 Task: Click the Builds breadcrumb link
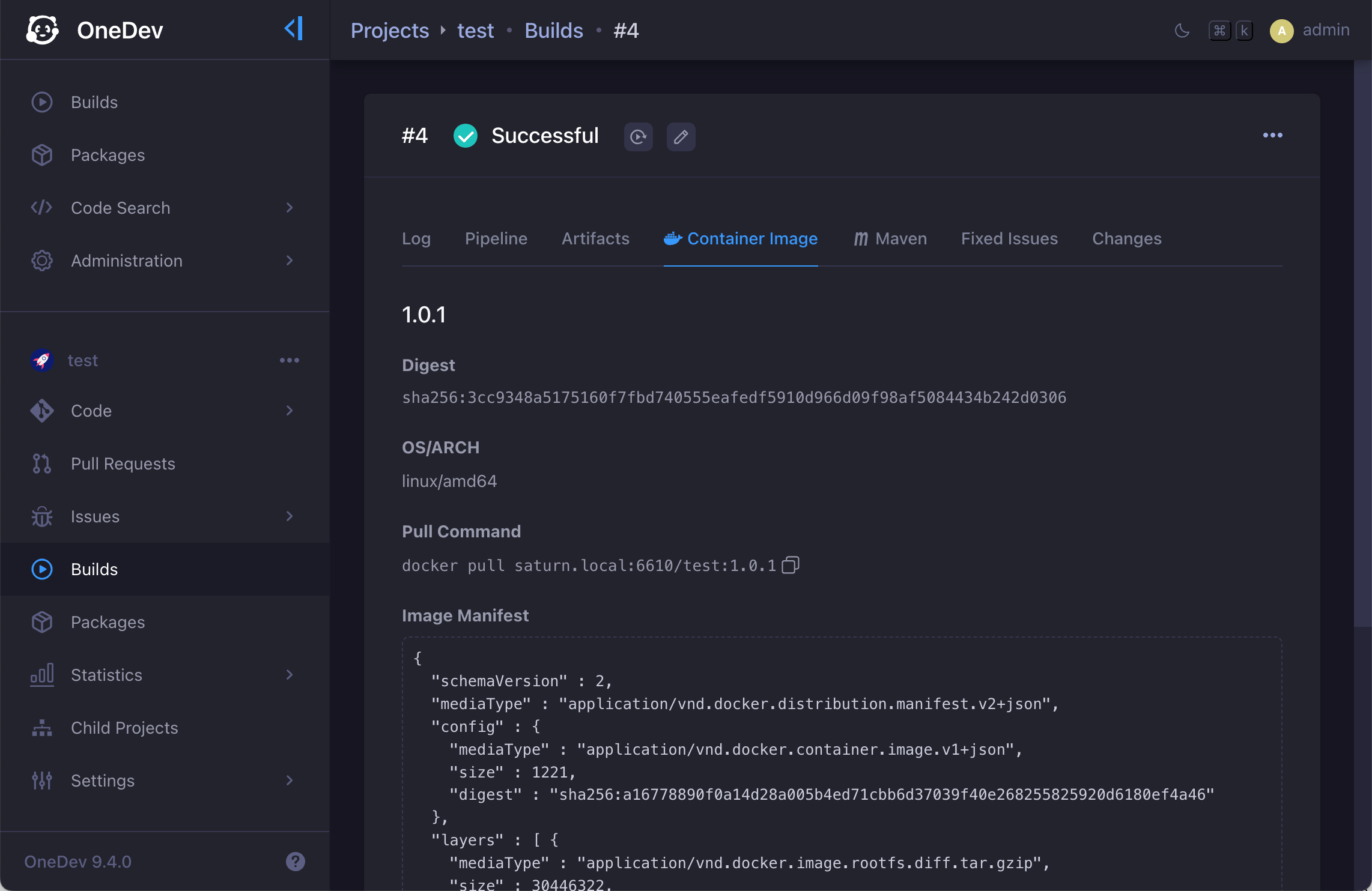click(x=553, y=31)
